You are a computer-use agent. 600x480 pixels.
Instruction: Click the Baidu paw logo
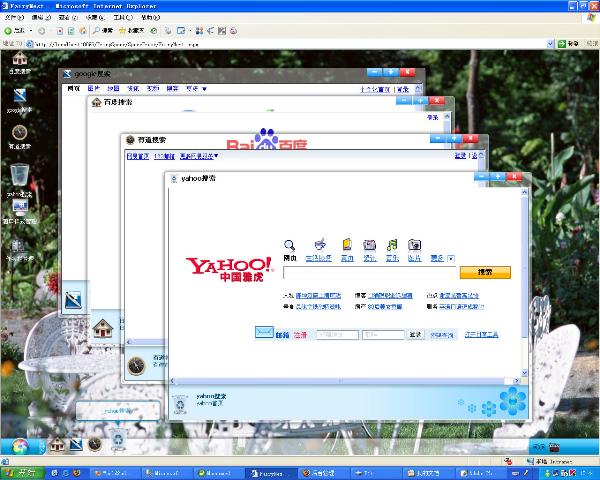coord(266,139)
